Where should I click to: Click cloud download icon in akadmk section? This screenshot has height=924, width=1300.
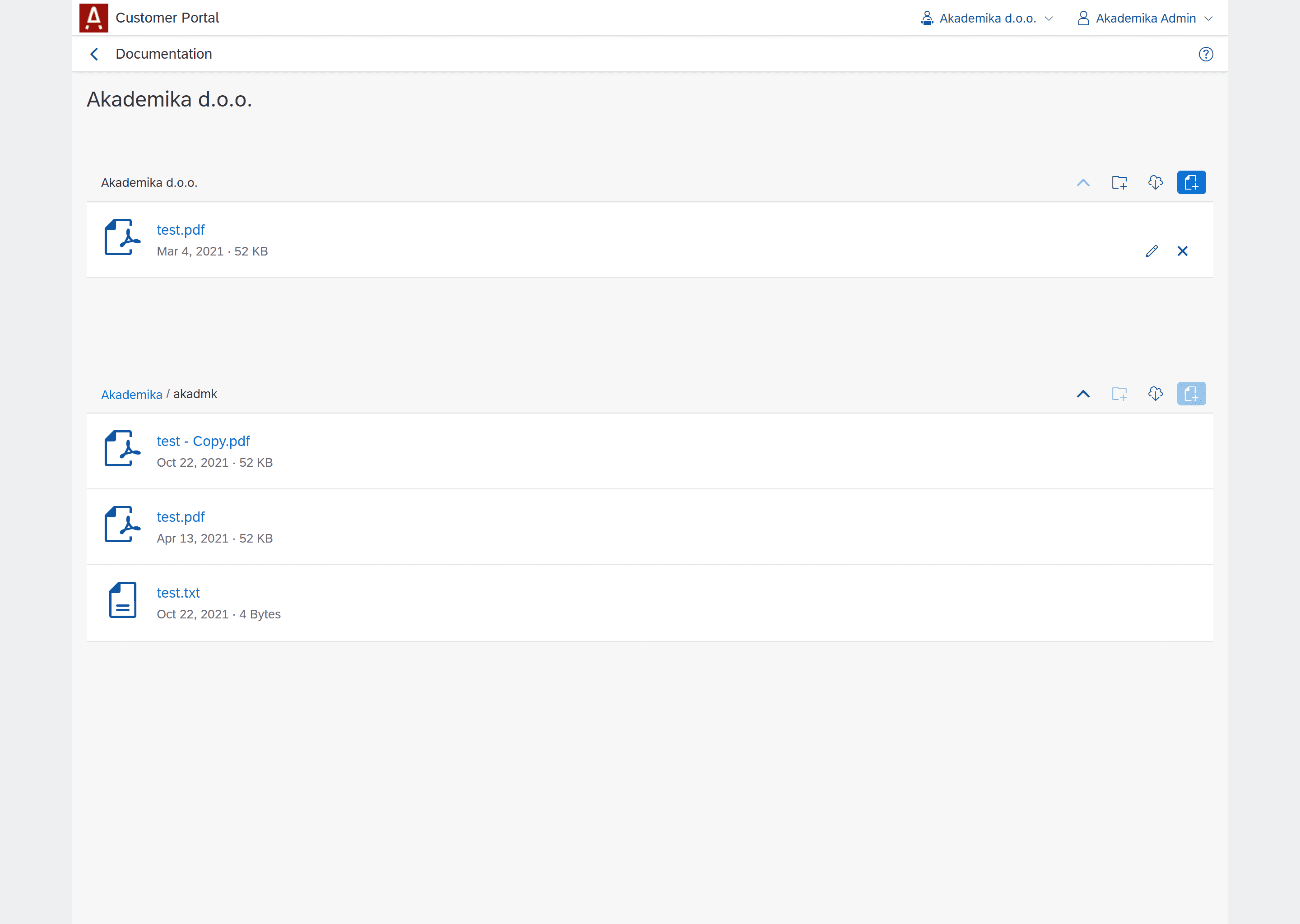coord(1155,394)
